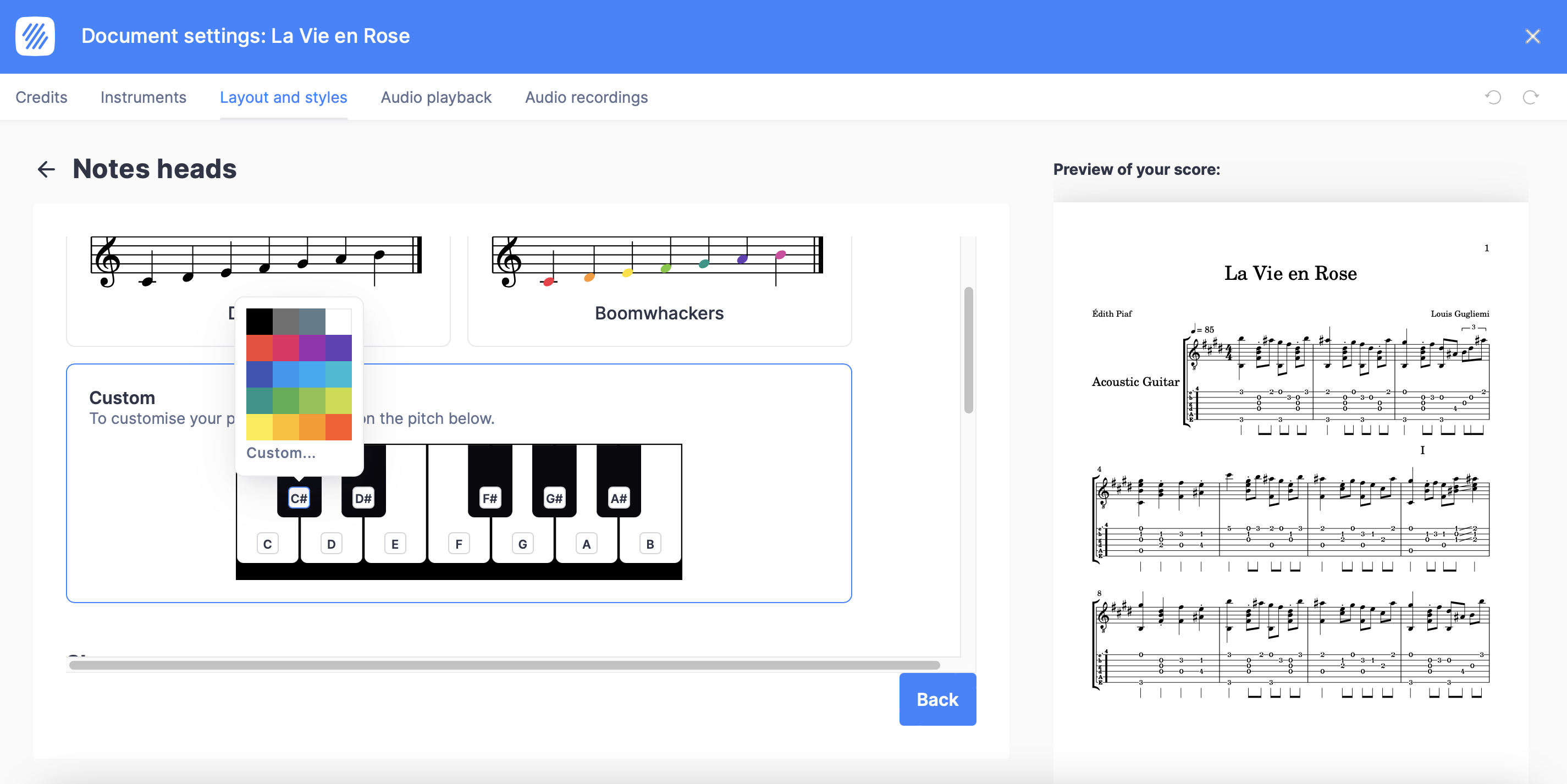Image resolution: width=1567 pixels, height=784 pixels.
Task: Click the undo icon
Action: (1493, 97)
